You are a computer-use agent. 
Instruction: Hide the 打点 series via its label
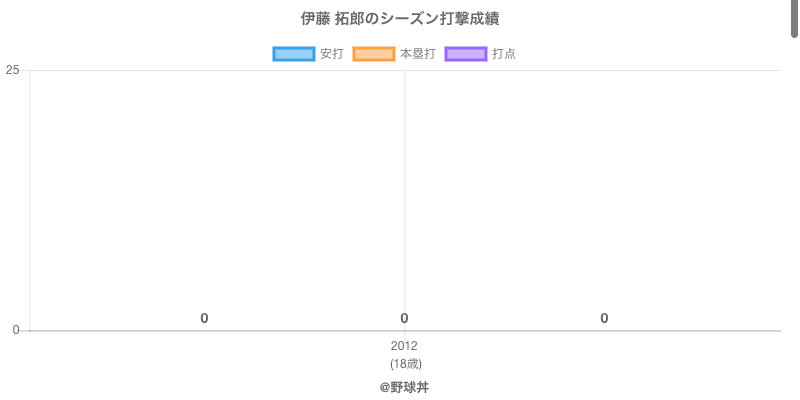click(504, 54)
